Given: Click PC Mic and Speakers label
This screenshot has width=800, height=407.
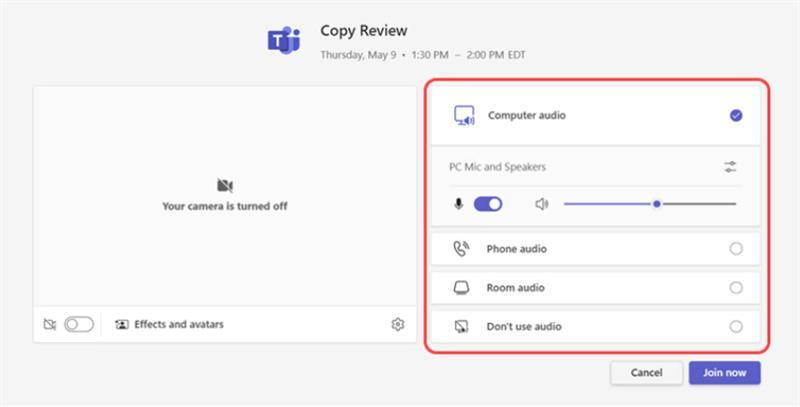Looking at the screenshot, I should coord(497,167).
